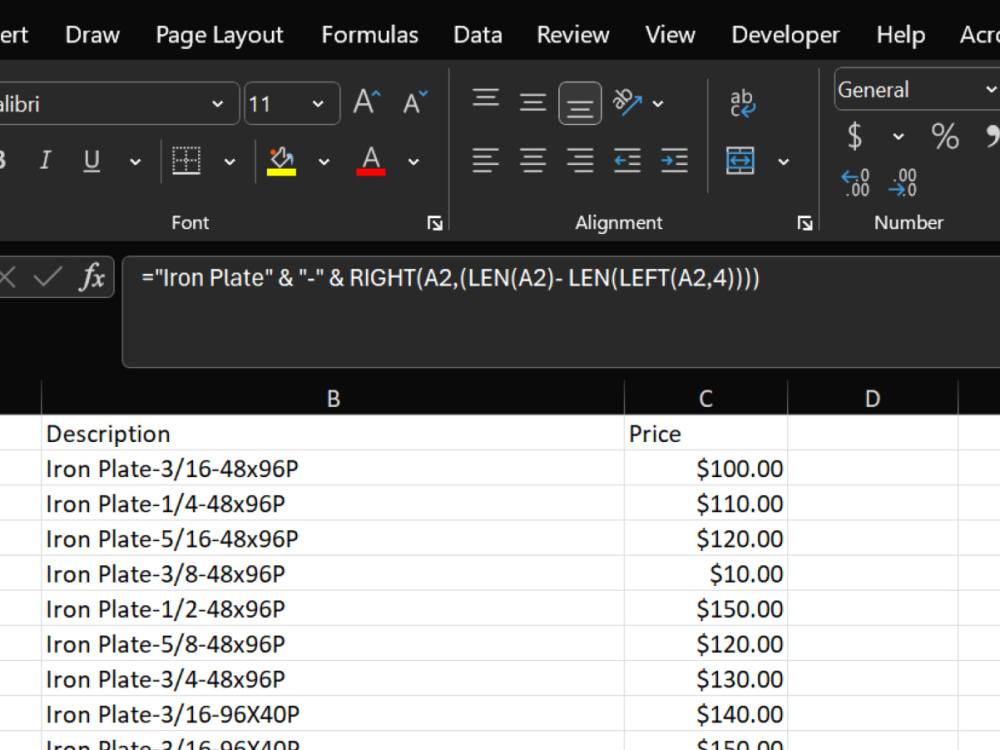Open Font settings dialog launcher

pos(435,223)
